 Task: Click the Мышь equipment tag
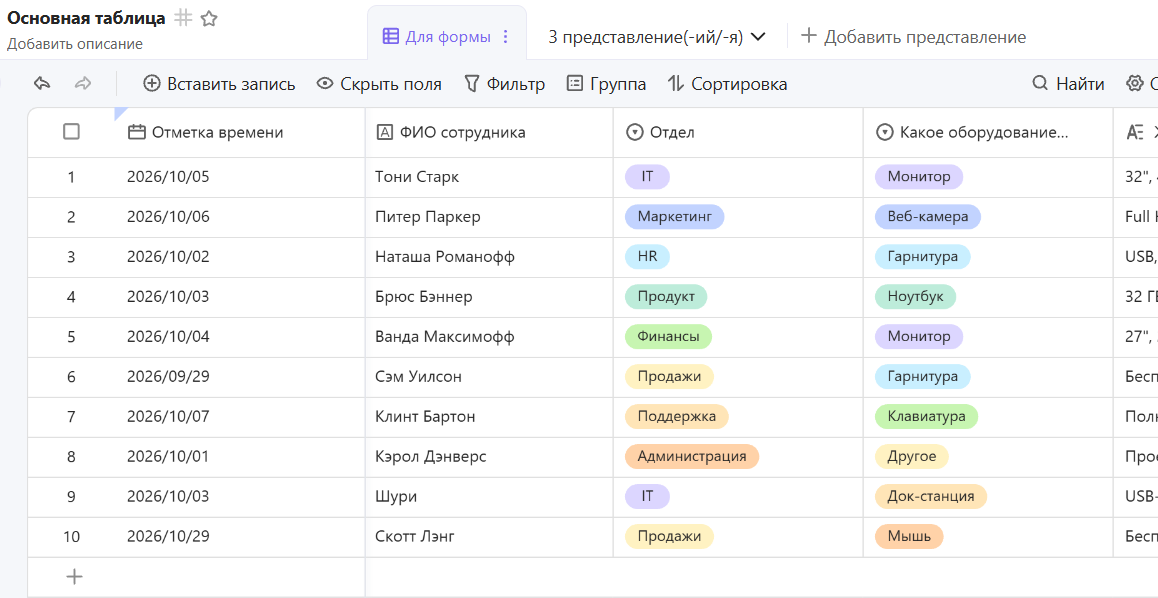tap(909, 535)
